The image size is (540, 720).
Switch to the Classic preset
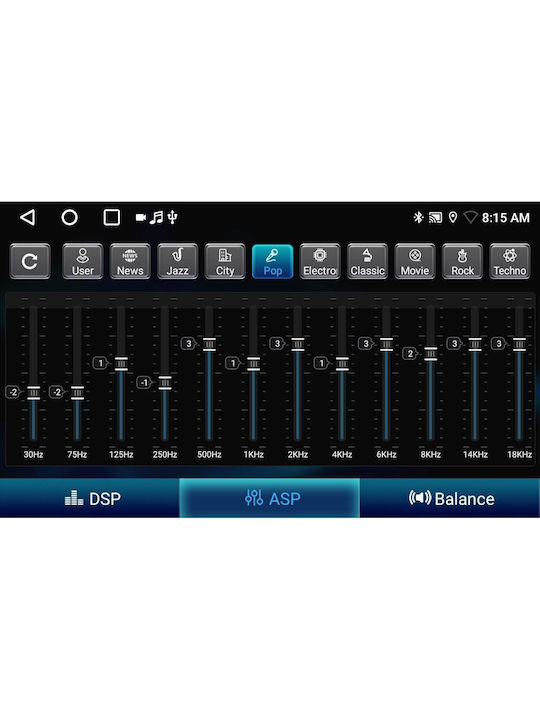[367, 261]
